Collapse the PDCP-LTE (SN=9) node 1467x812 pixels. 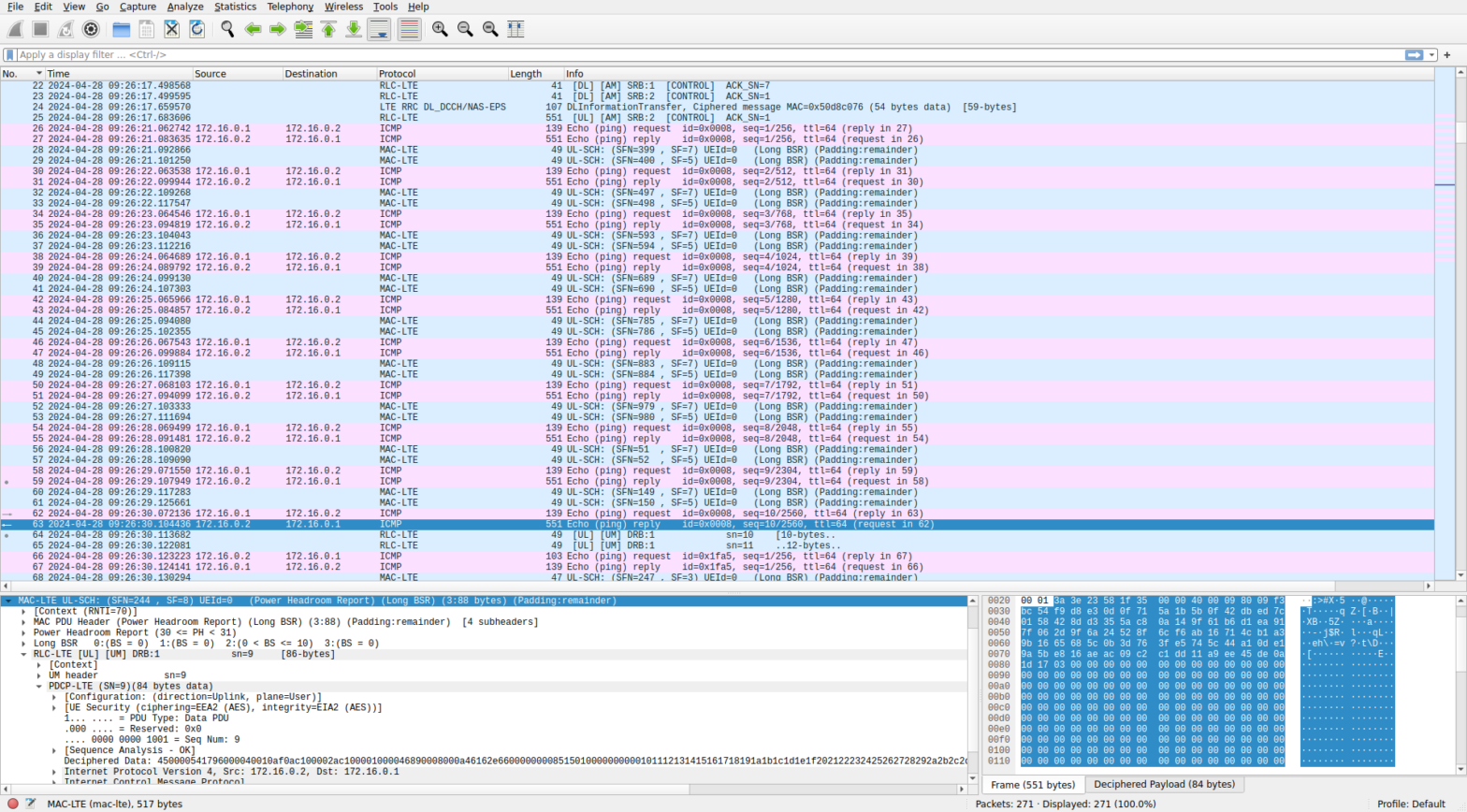[39, 686]
